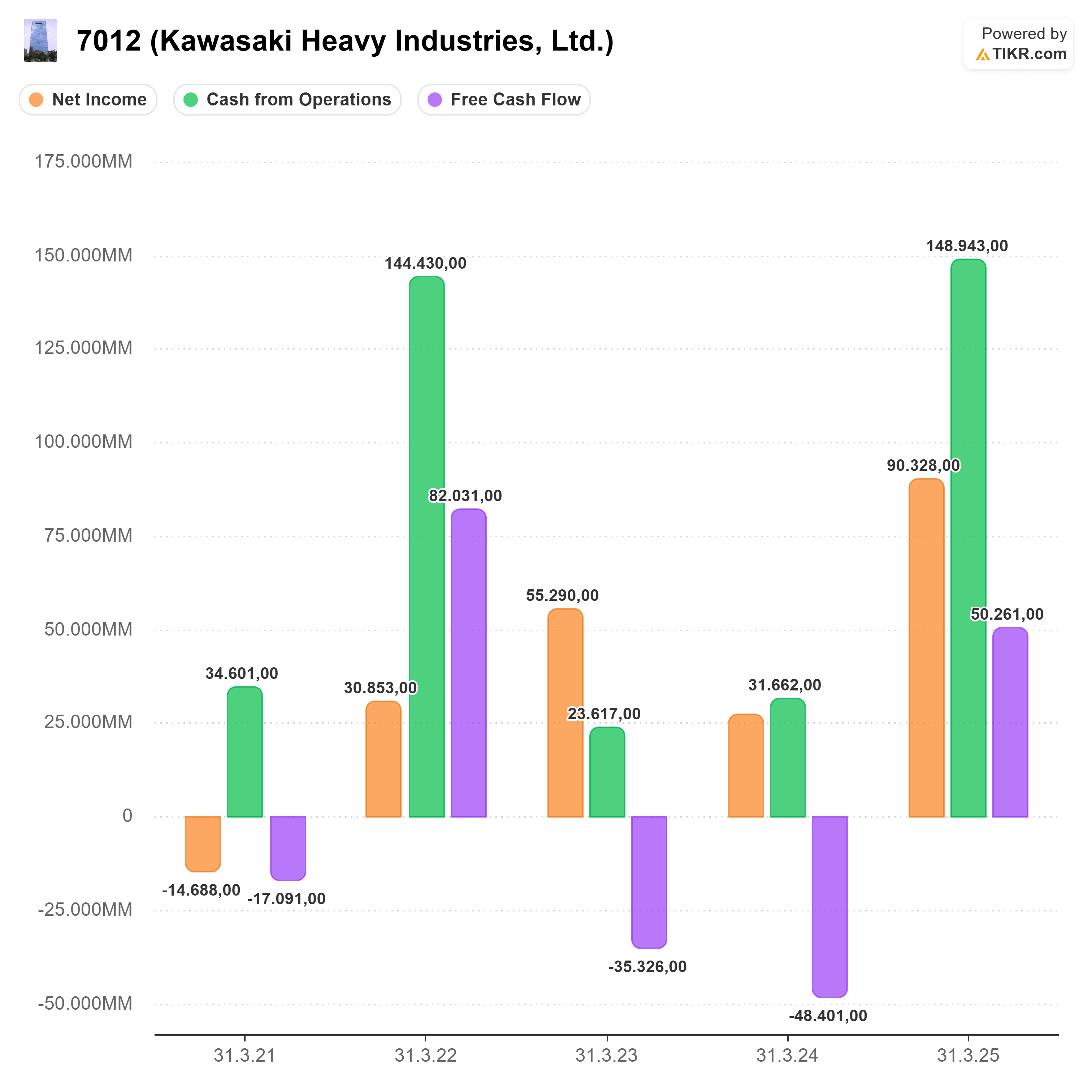Select the 148.943,00 green bar for 31.3.25
Screen dimensions: 1092x1092
(x=968, y=537)
